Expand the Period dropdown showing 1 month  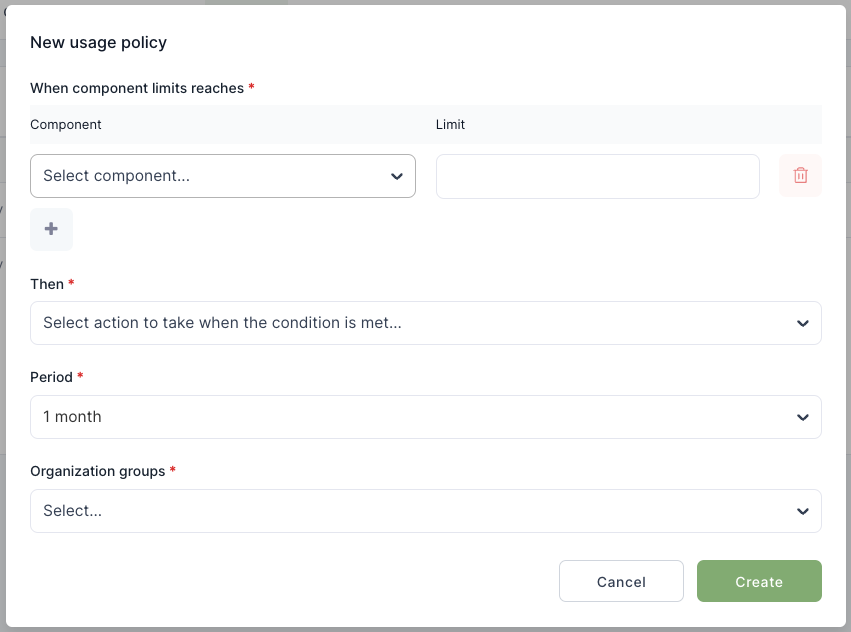click(410, 417)
